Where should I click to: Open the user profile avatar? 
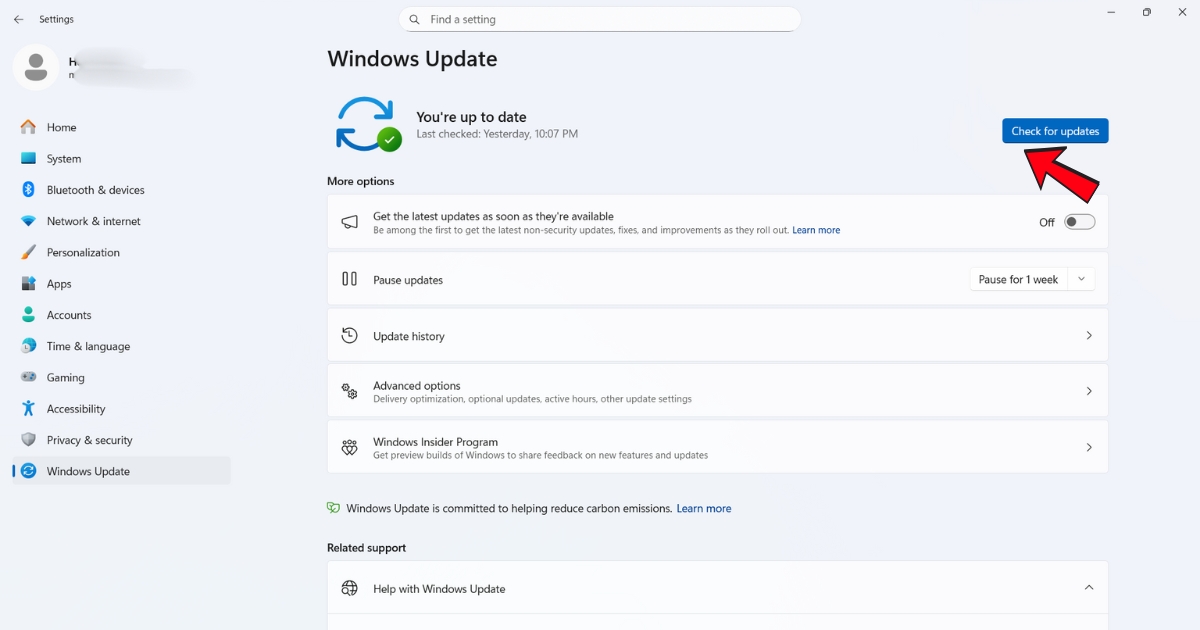click(36, 68)
